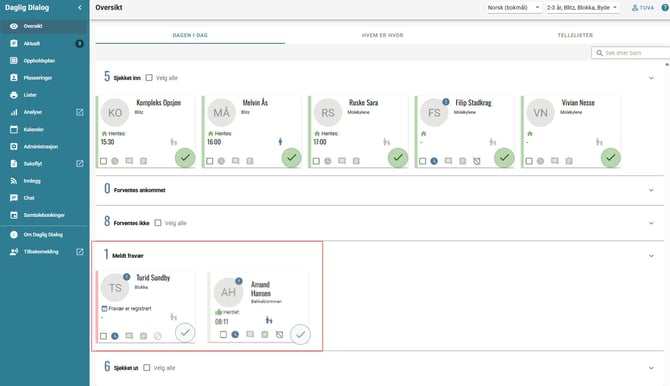
Task: Open the TUVA user profile
Action: (x=643, y=8)
